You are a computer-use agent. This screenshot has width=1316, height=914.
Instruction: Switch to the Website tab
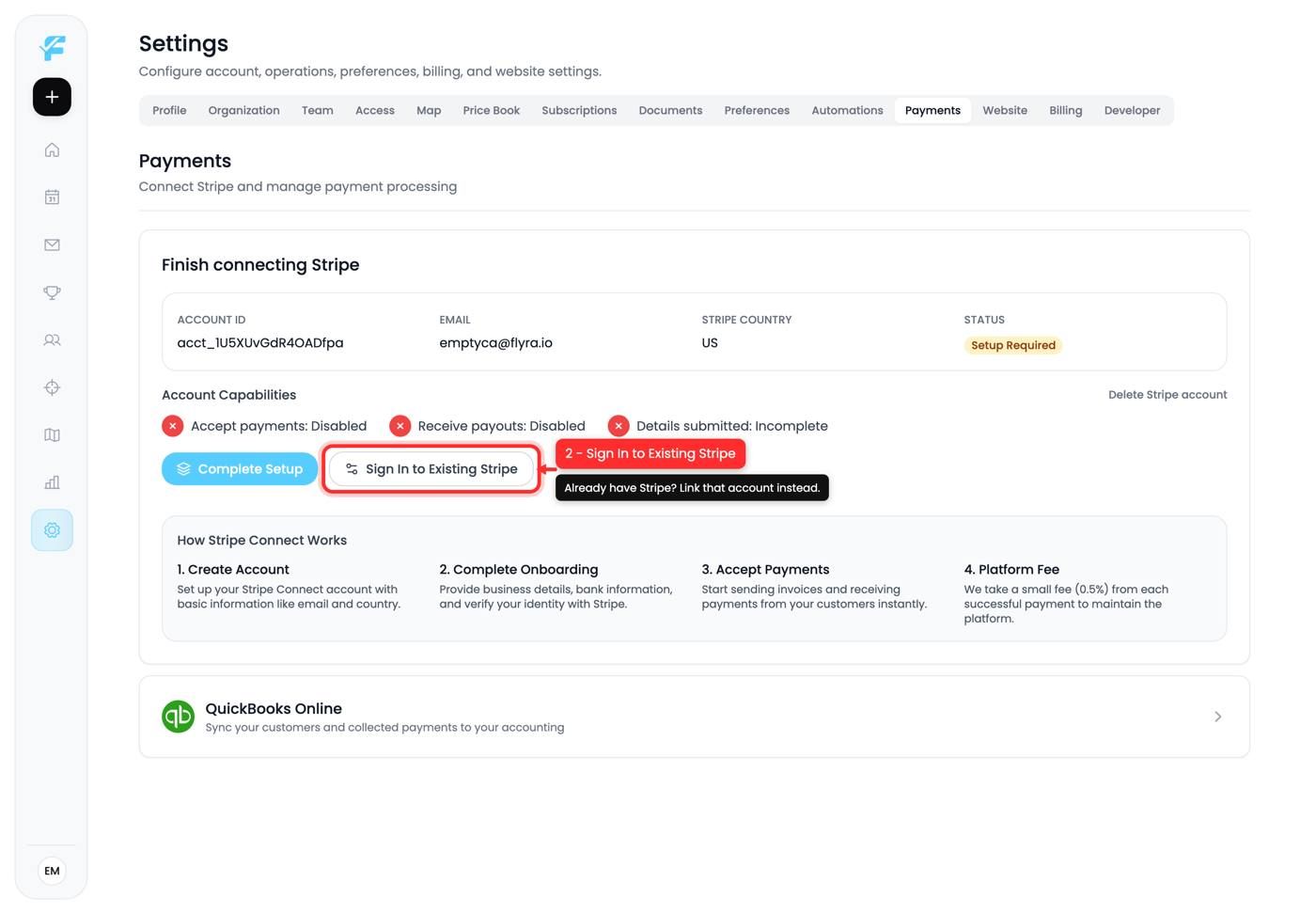(x=1005, y=110)
